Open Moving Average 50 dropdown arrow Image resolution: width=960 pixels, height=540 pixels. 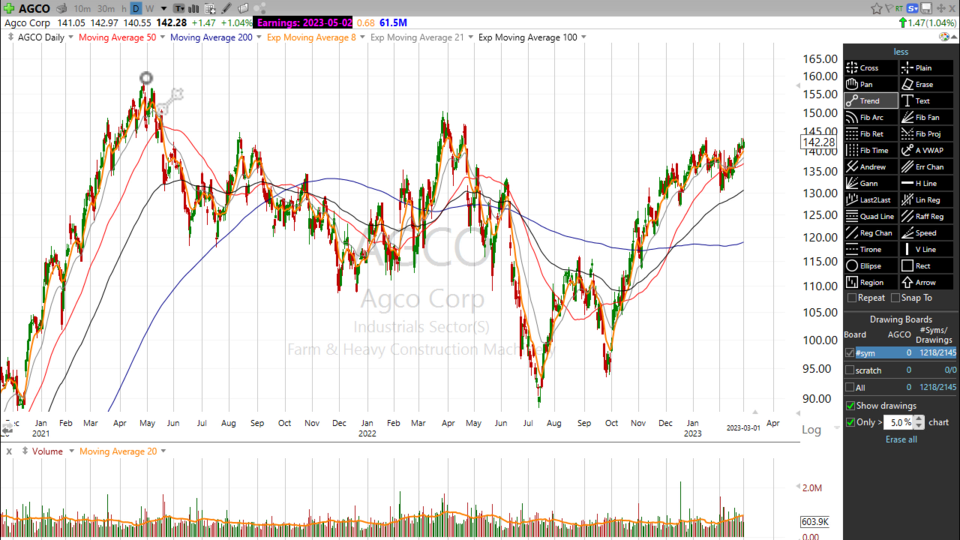click(162, 37)
